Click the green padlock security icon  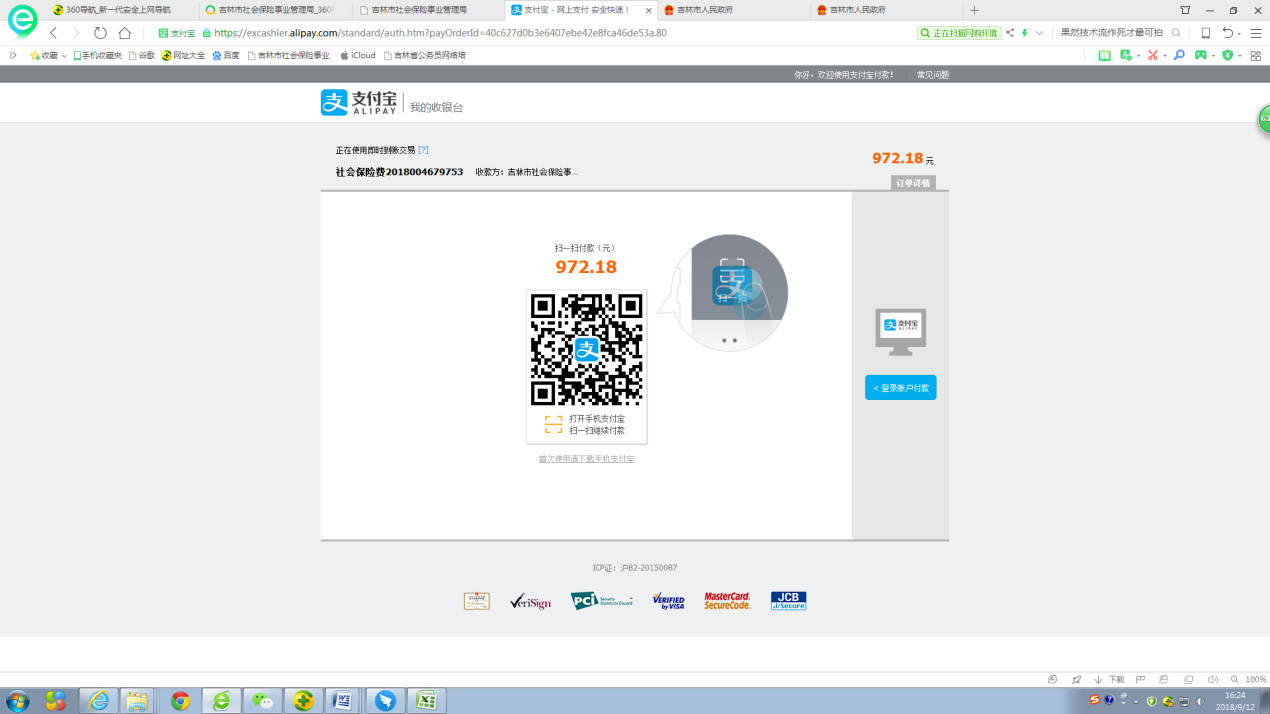click(x=207, y=33)
